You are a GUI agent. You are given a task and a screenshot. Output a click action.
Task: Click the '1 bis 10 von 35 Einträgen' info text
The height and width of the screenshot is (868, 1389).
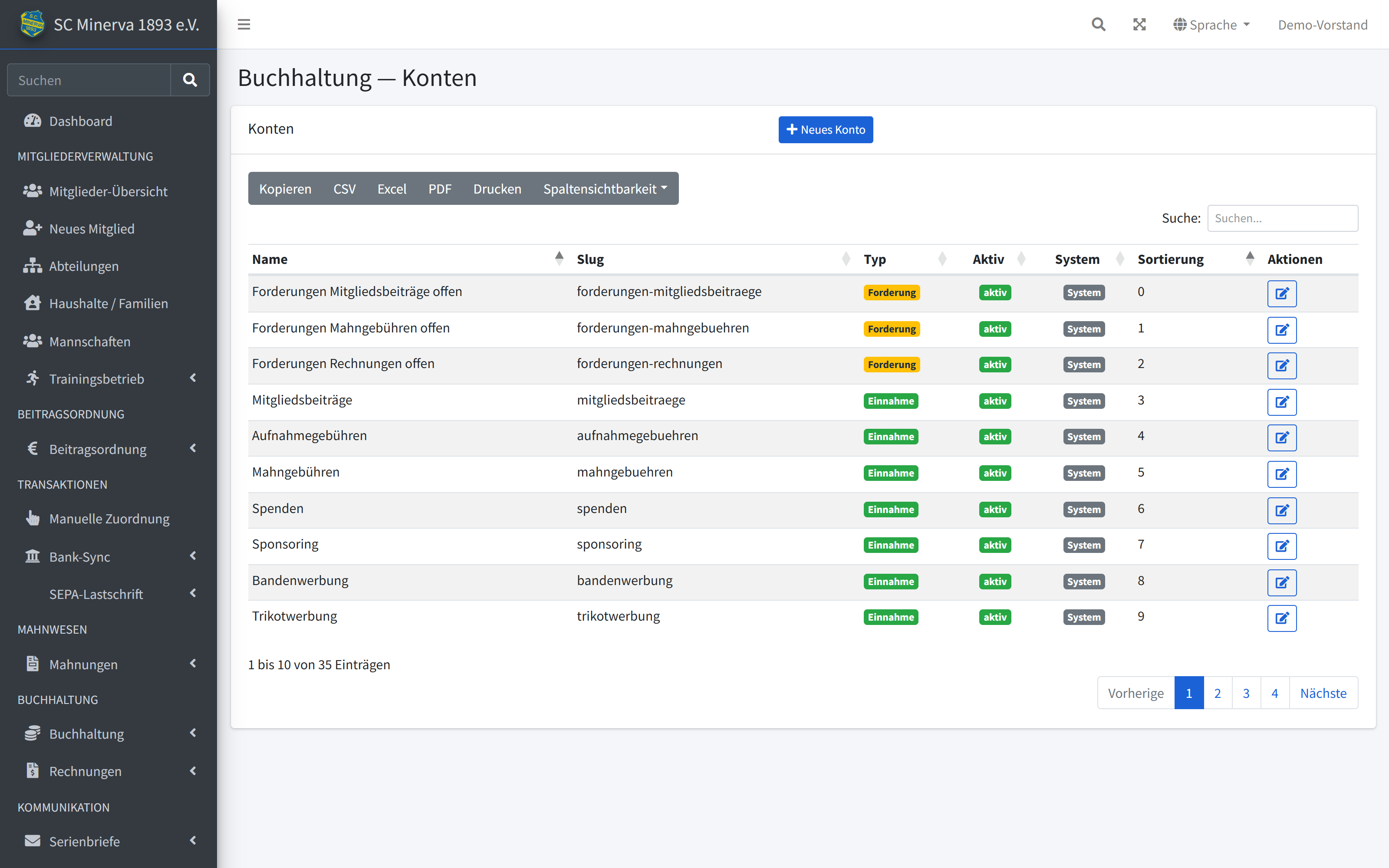319,664
